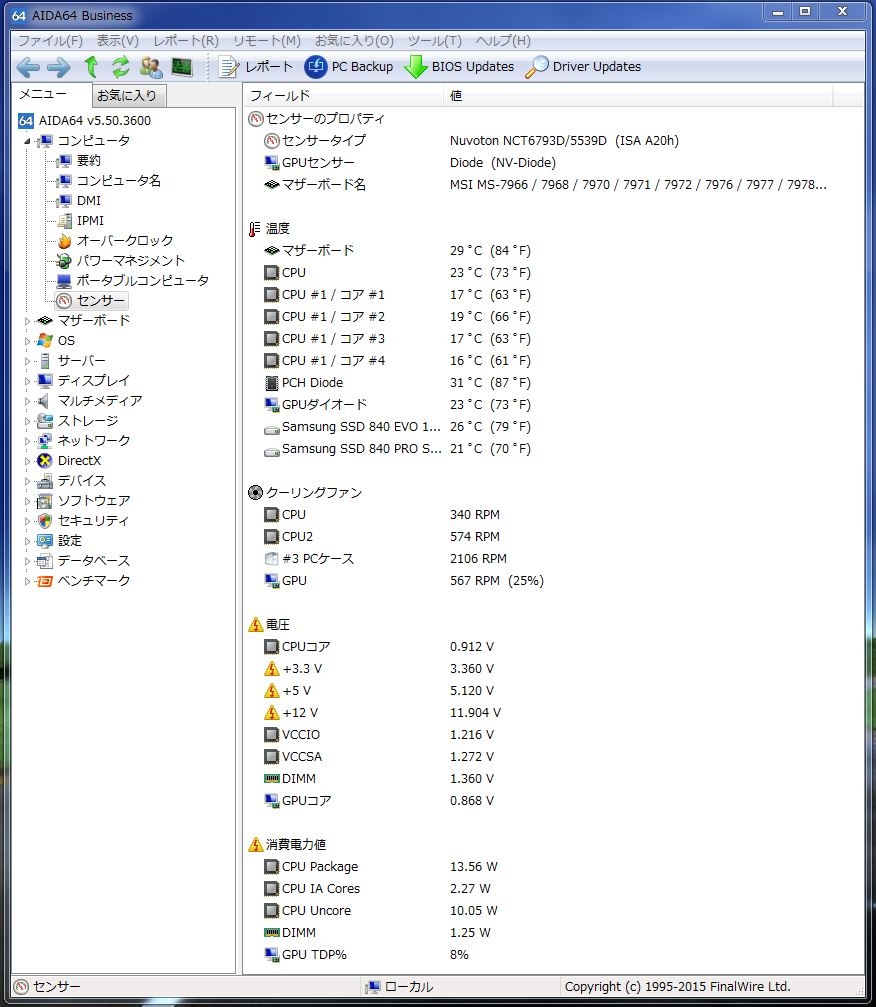Viewport: 876px width, 1007px height.
Task: Select the GPUセンサー row
Action: [552, 162]
